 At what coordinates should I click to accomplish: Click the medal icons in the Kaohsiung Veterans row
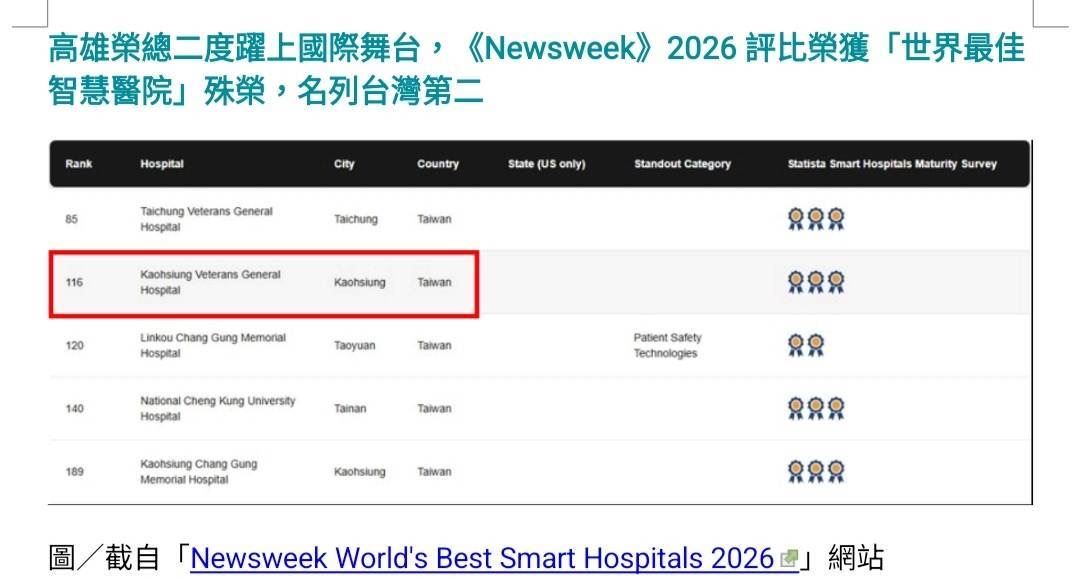point(815,282)
